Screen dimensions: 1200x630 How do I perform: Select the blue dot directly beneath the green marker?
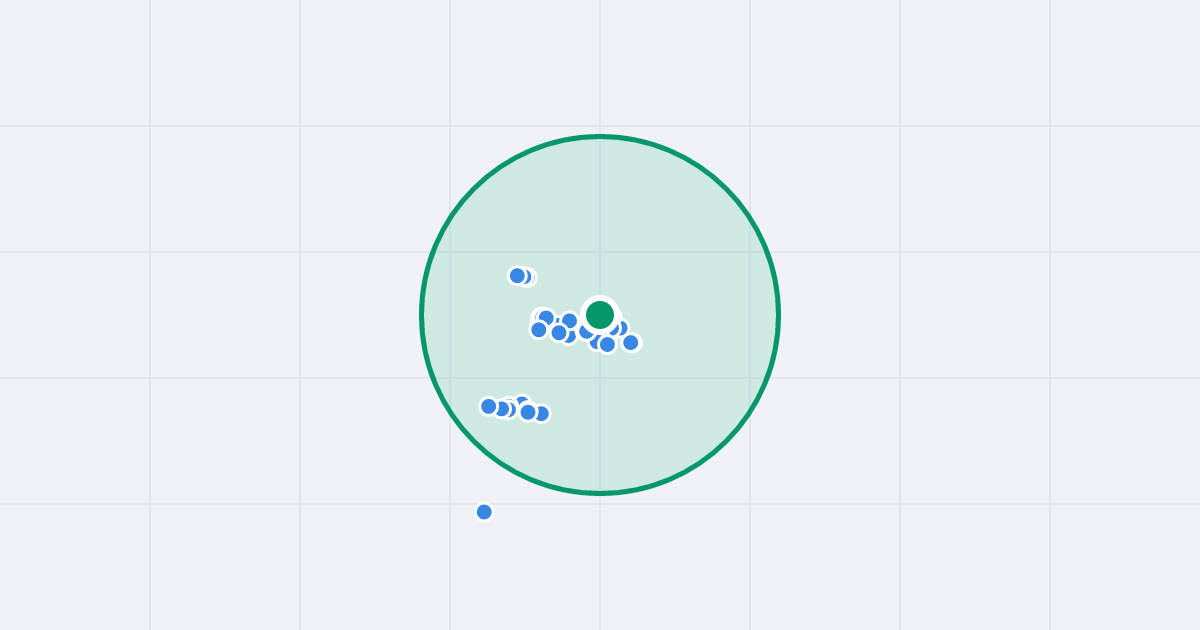[607, 344]
